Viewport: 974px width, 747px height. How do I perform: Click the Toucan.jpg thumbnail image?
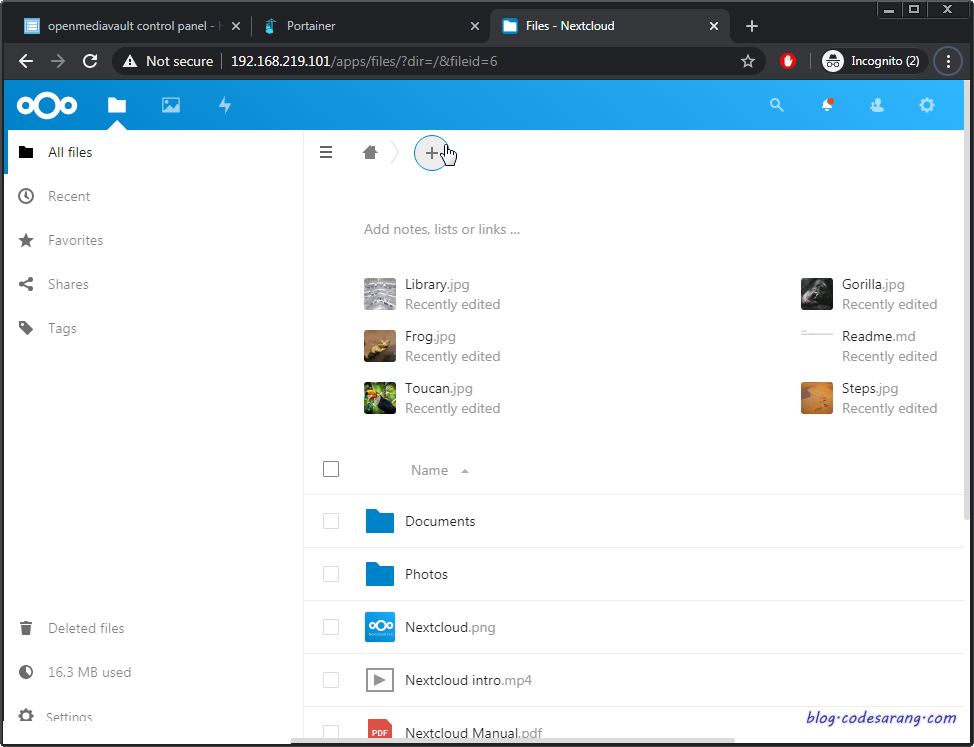(380, 398)
